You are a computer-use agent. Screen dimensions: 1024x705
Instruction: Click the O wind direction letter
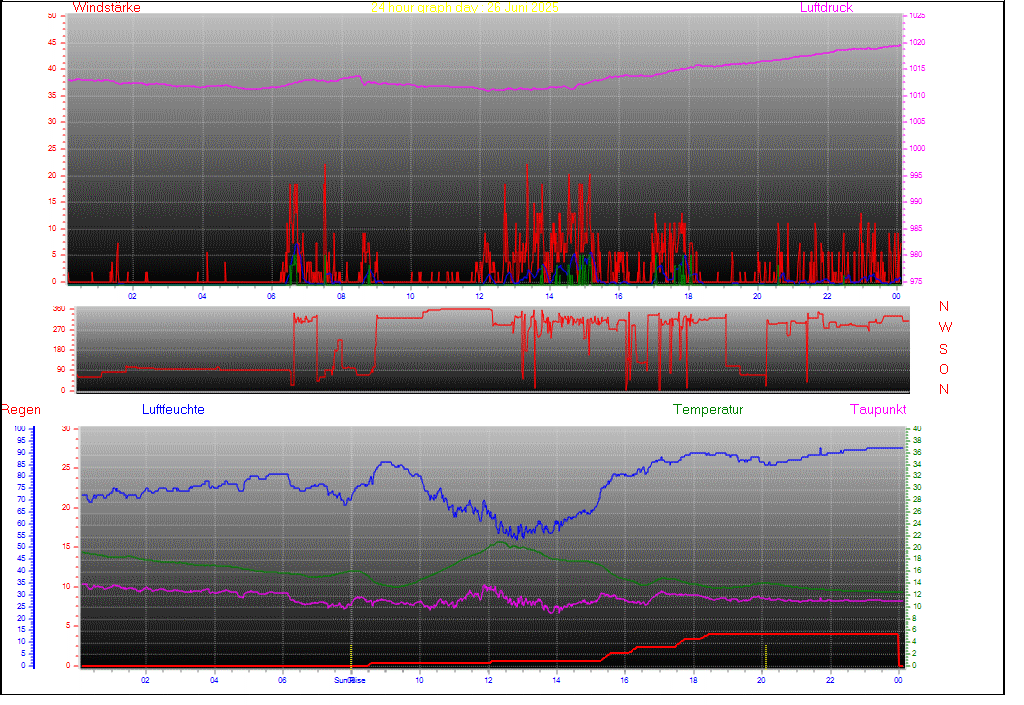tap(944, 369)
